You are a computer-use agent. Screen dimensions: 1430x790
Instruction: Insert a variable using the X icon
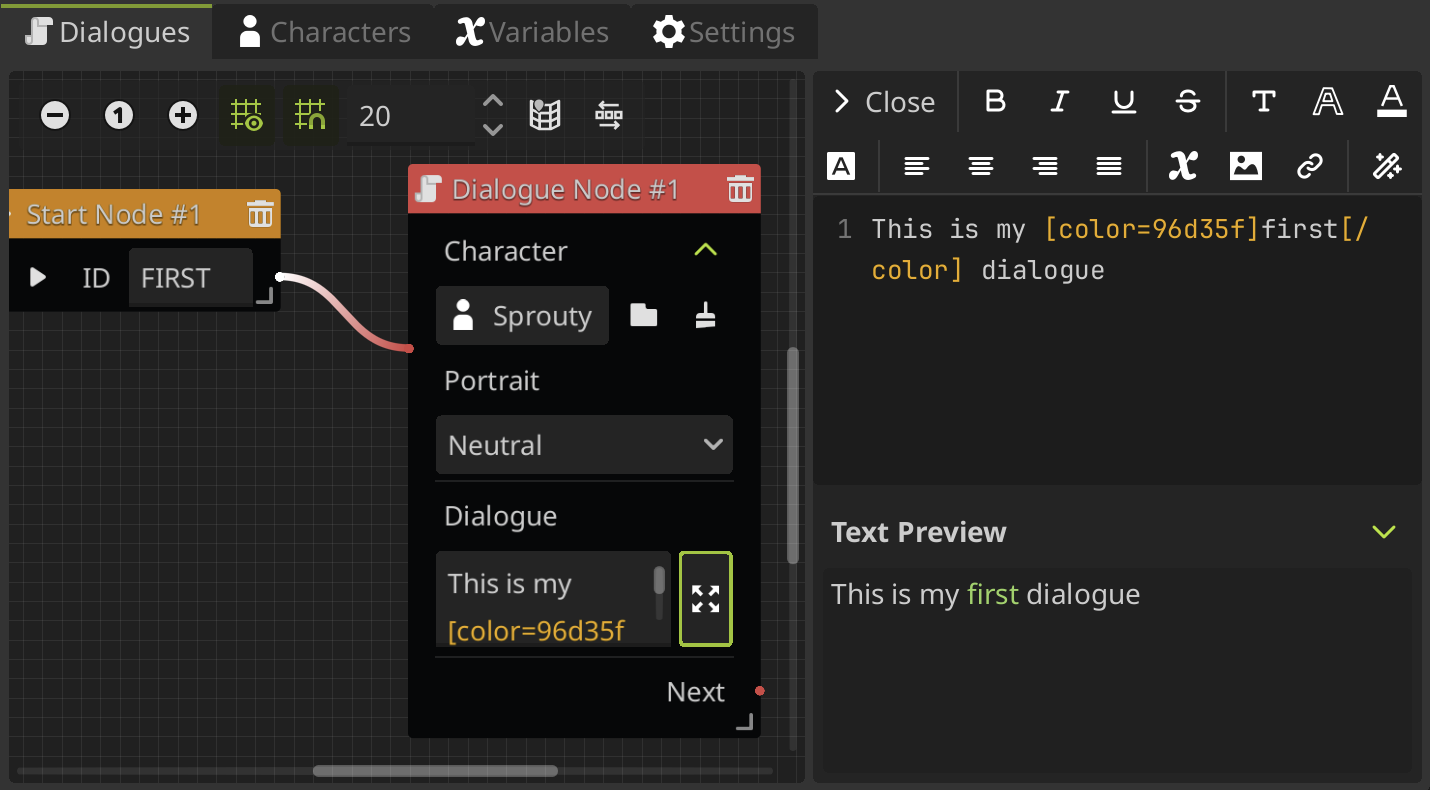pos(1182,166)
